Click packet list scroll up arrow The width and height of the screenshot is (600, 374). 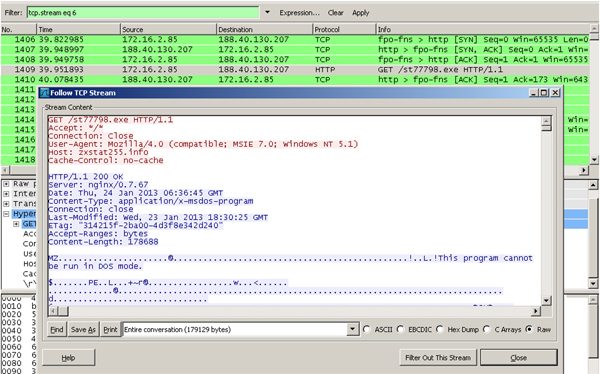pos(594,29)
